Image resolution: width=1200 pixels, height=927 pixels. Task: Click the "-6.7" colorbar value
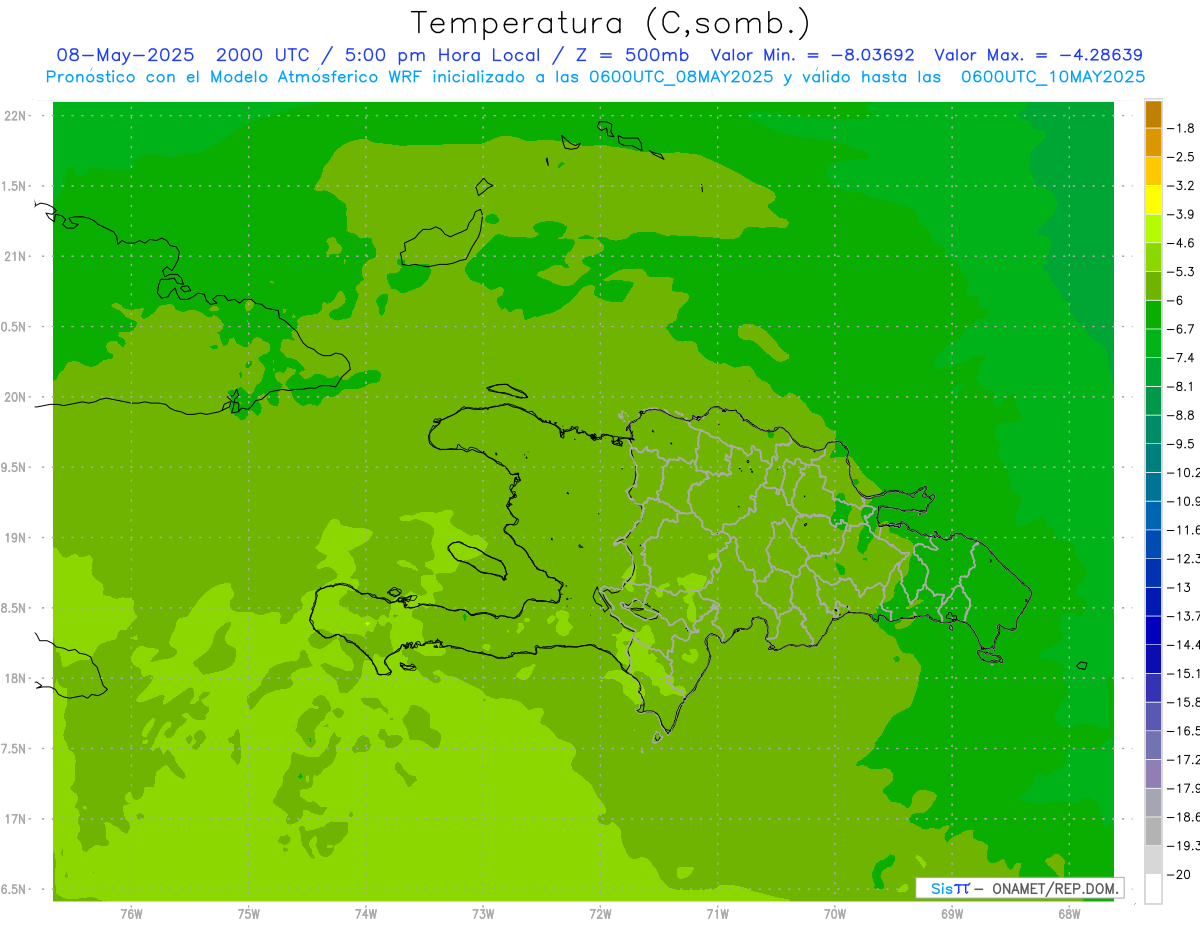tap(1183, 329)
